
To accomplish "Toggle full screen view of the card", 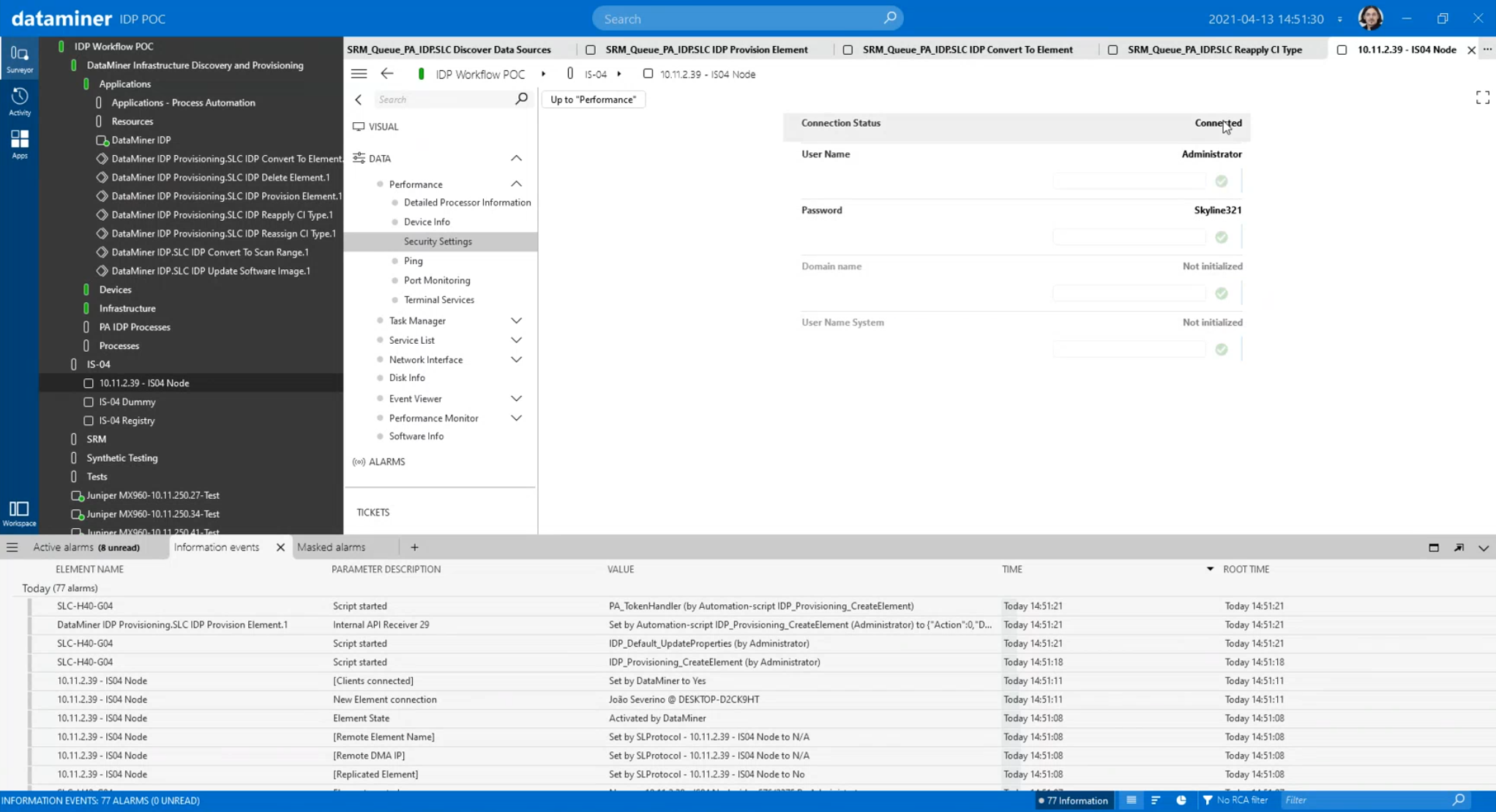I will coord(1483,98).
